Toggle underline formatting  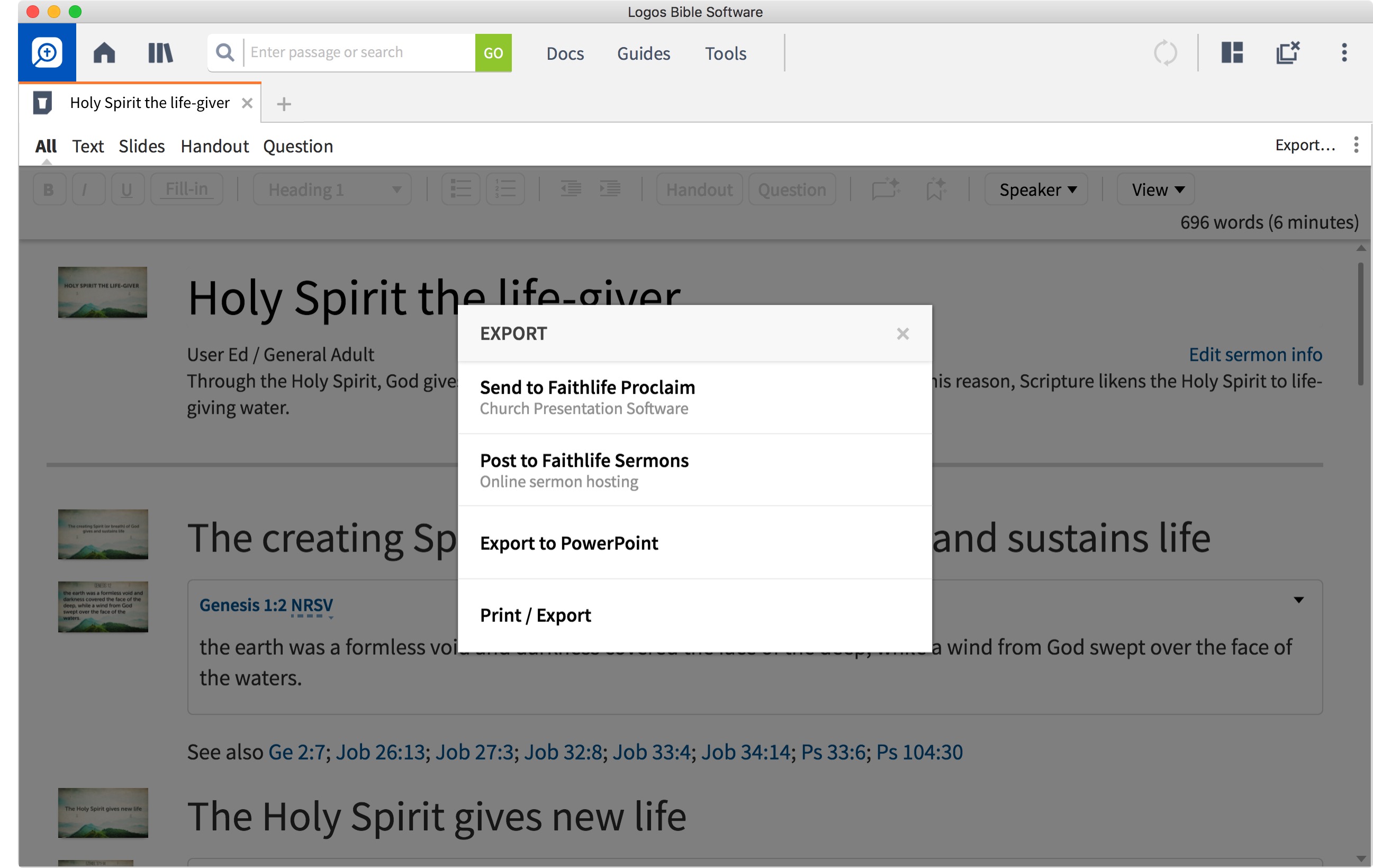[x=127, y=189]
